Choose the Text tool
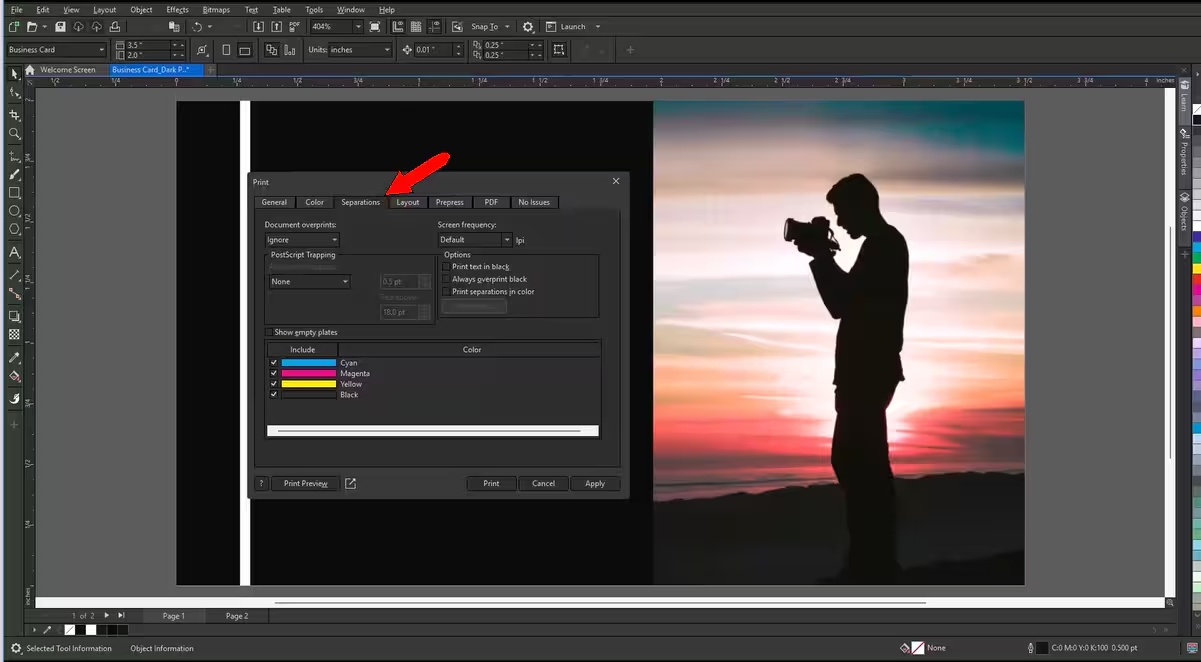Image resolution: width=1201 pixels, height=662 pixels. click(14, 253)
